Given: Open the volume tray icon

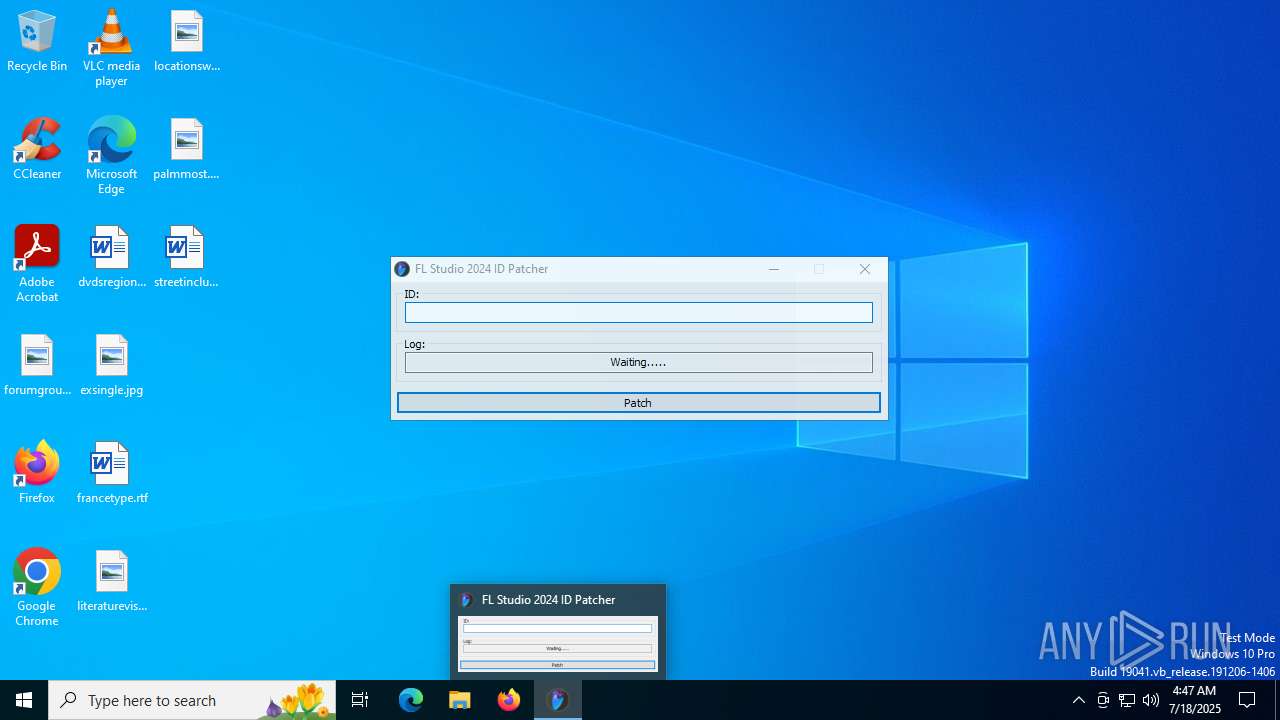Looking at the screenshot, I should point(1151,700).
